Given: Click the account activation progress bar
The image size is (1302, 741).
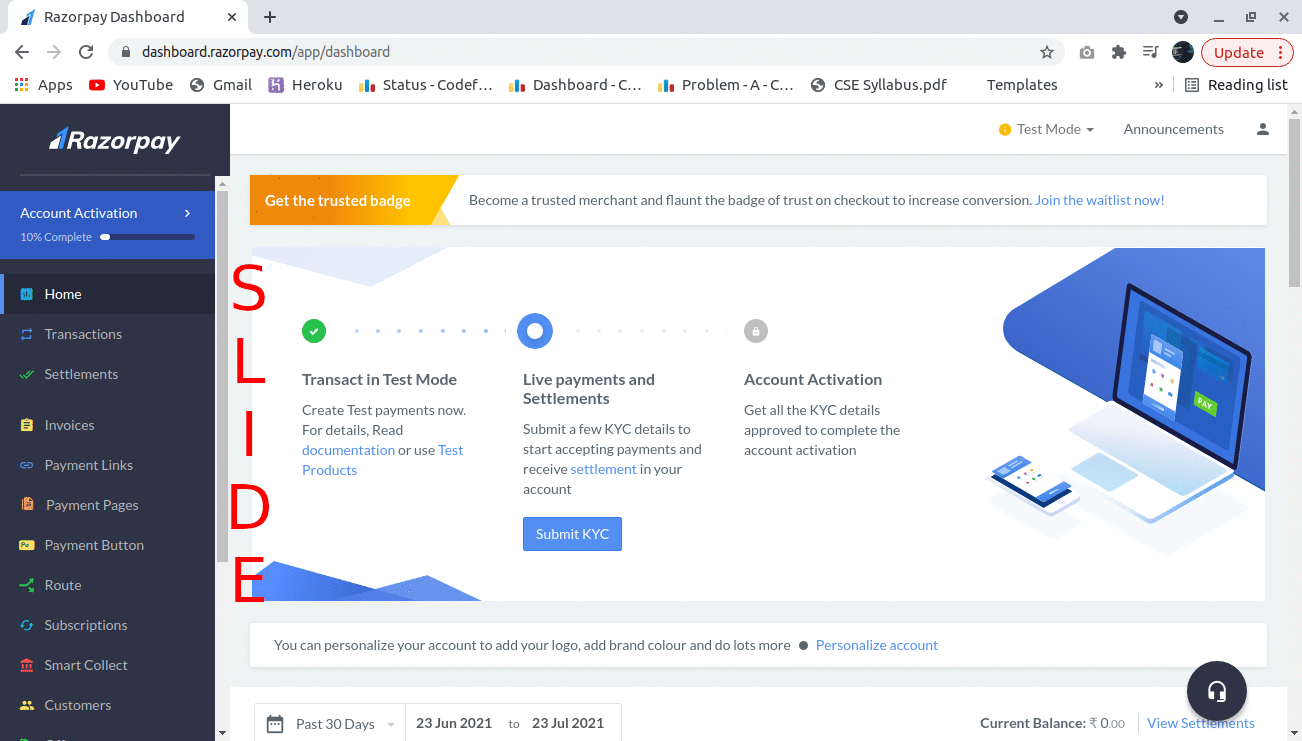Looking at the screenshot, I should click(x=147, y=237).
